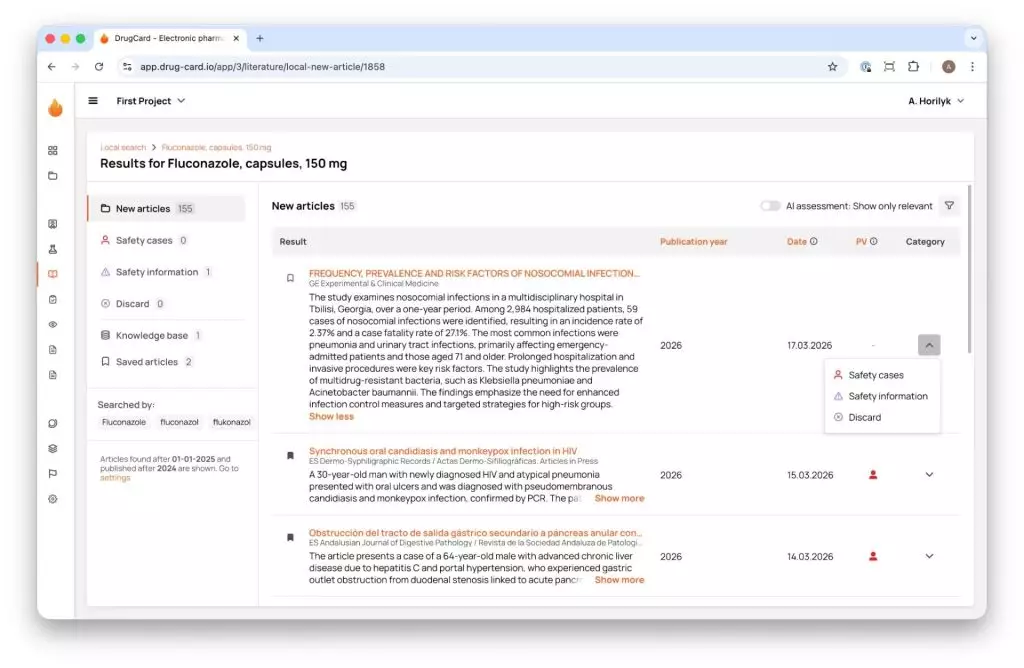Toggle AI assessment show only relevant
1024x668 pixels.
click(770, 206)
